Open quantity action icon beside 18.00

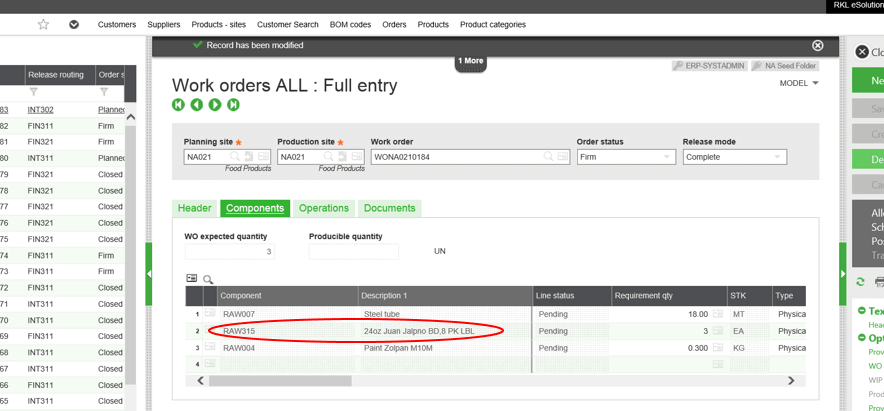point(718,313)
